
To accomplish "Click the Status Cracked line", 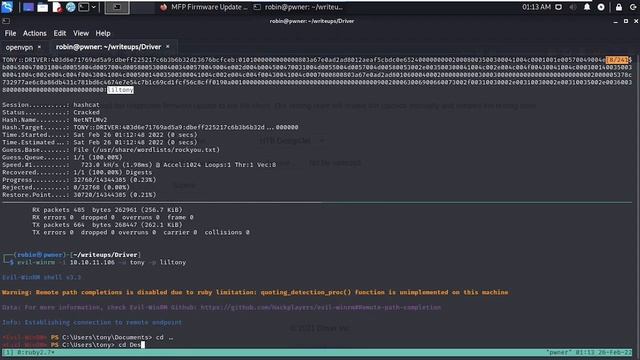I will (51, 112).
